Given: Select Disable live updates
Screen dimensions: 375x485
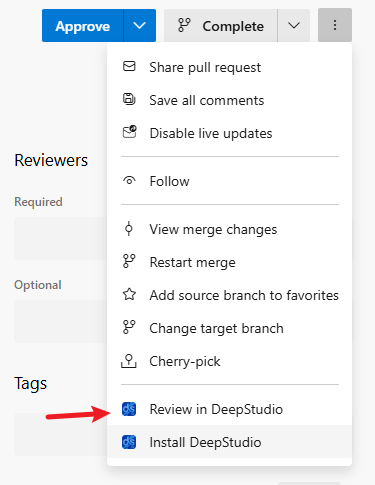Looking at the screenshot, I should point(229,133).
